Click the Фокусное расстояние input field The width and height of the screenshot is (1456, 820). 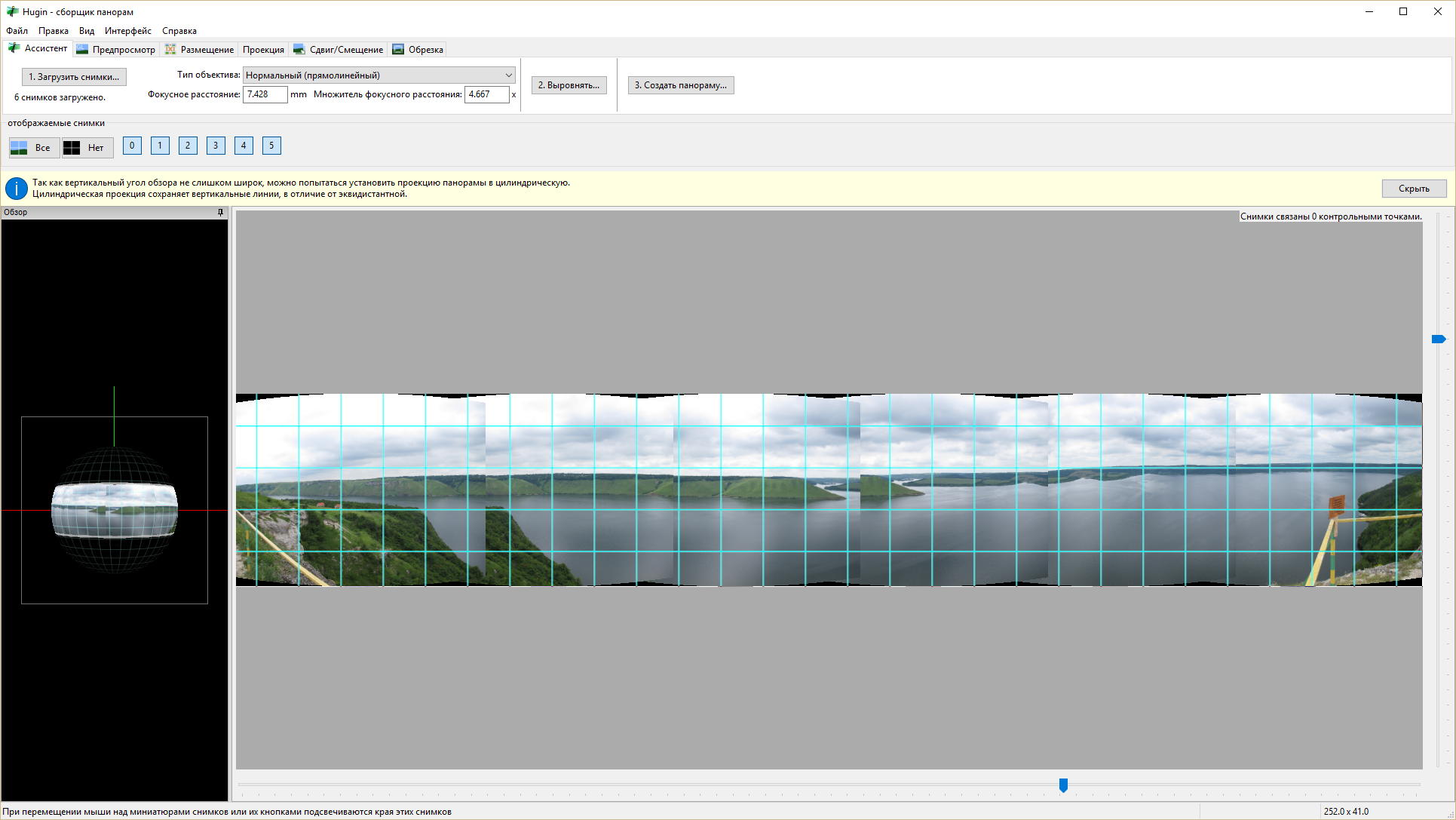[x=265, y=94]
